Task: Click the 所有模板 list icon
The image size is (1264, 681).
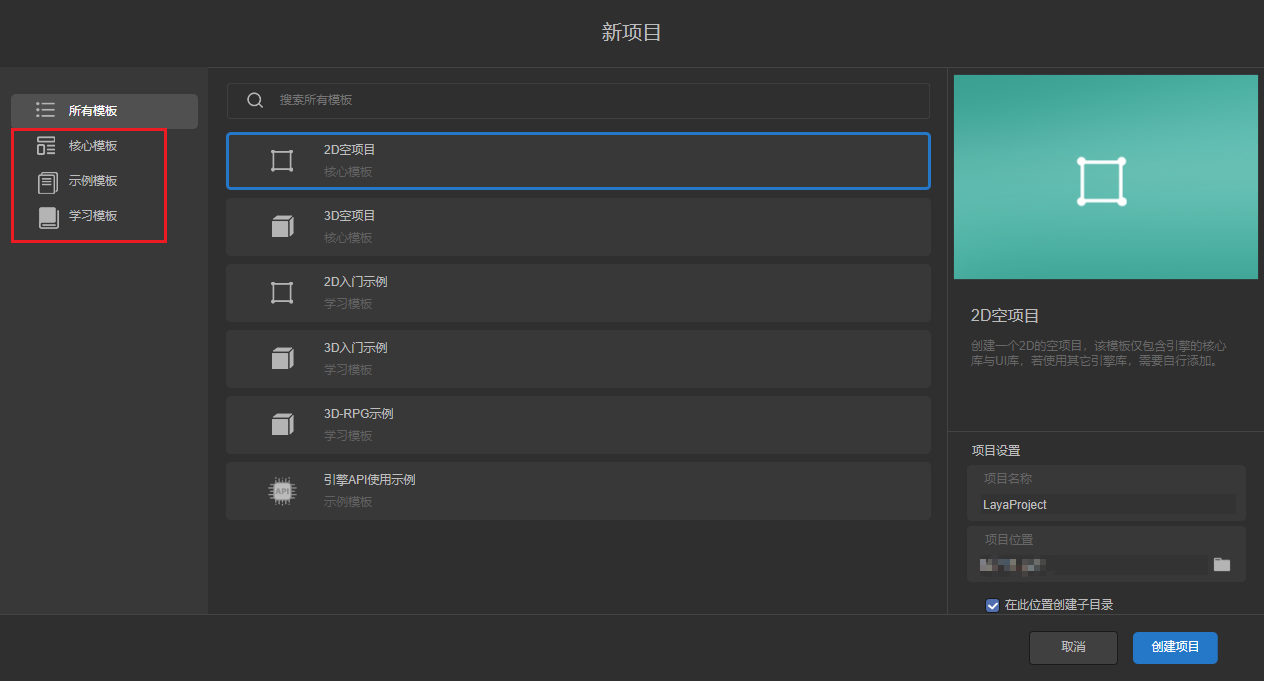Action: click(x=45, y=110)
